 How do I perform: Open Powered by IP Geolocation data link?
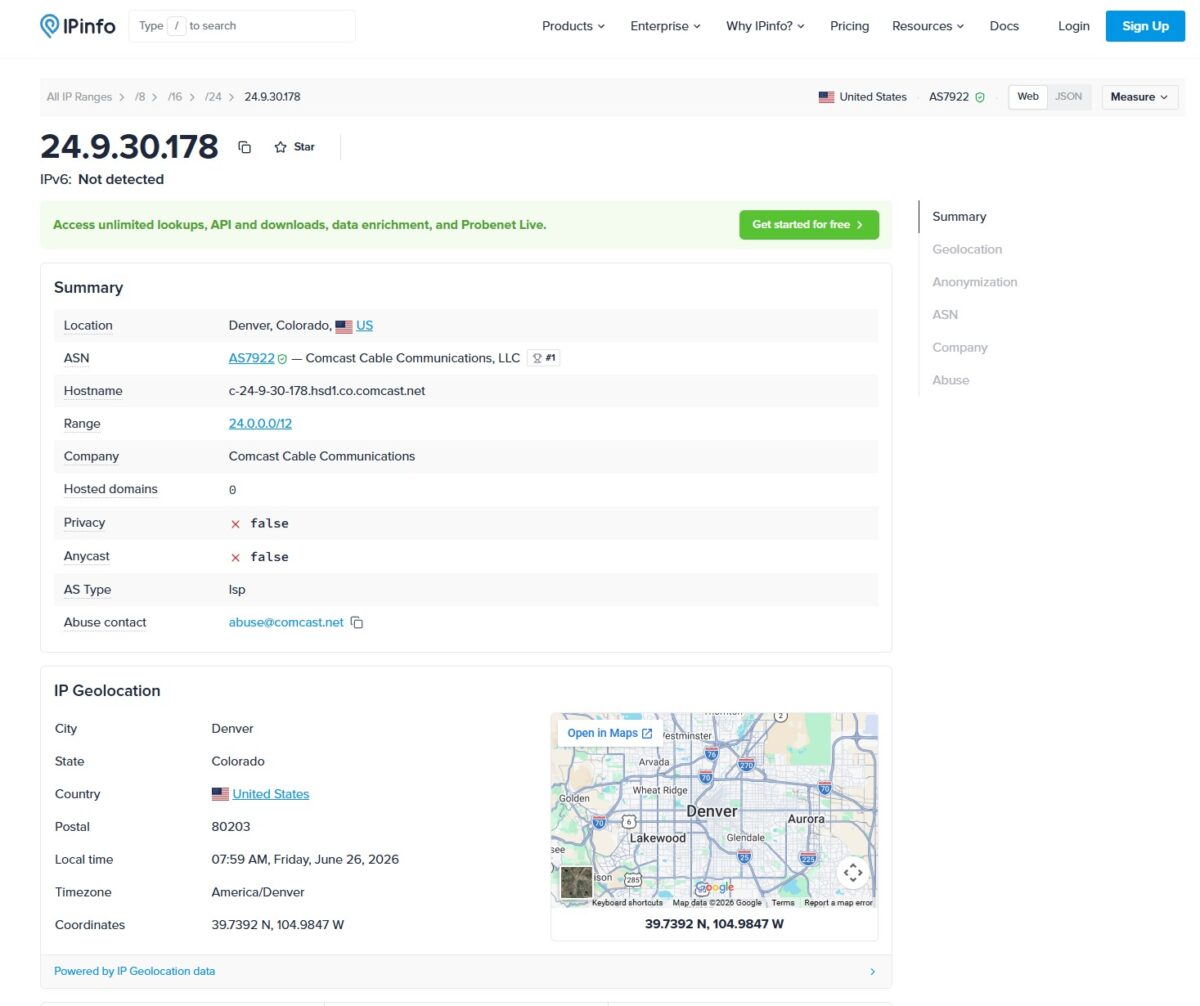coord(134,971)
